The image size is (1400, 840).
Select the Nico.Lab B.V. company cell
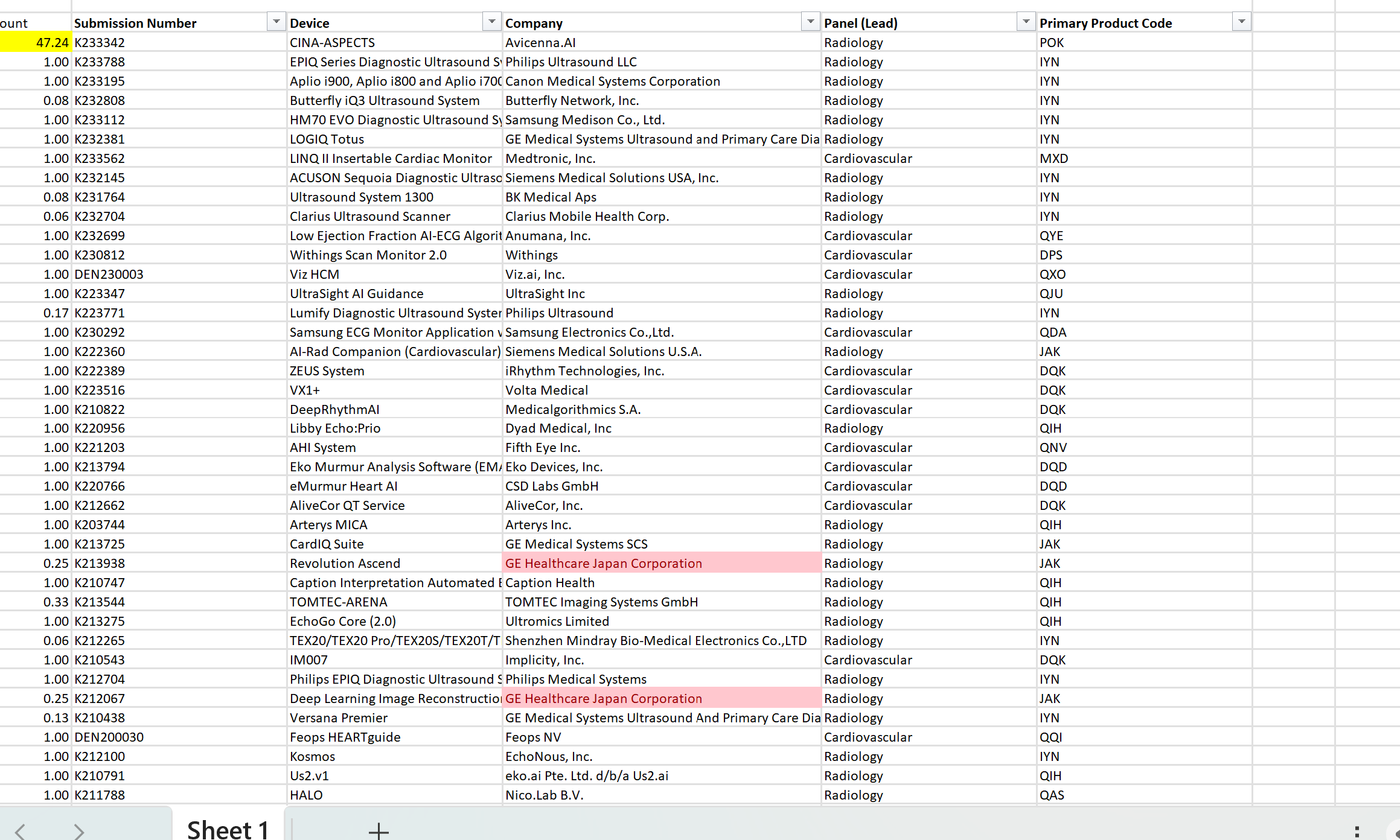coord(662,795)
